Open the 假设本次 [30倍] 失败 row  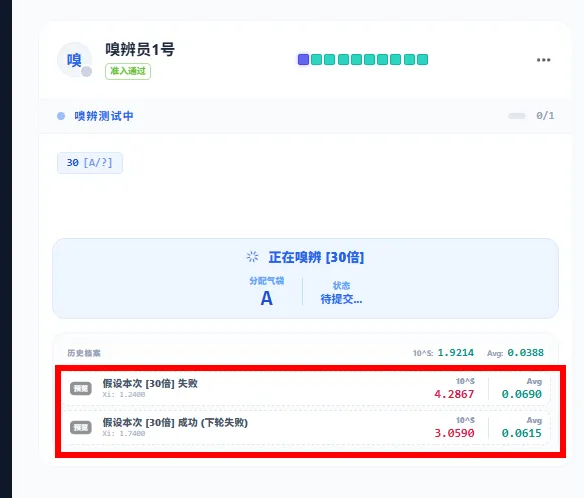pos(306,388)
